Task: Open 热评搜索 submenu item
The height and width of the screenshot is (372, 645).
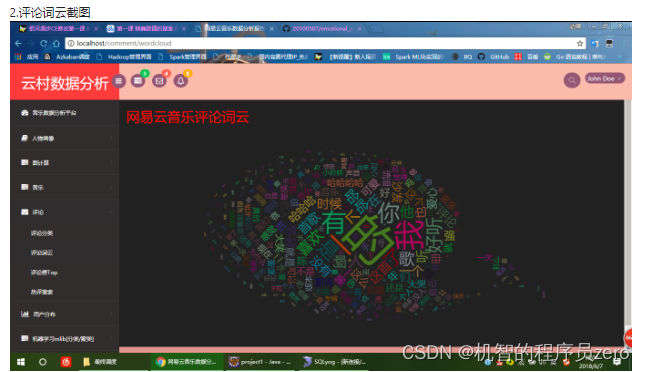Action: tap(42, 292)
